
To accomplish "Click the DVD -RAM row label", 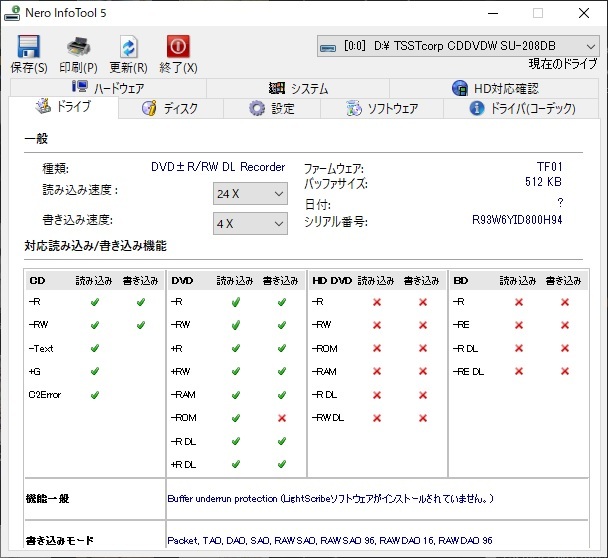I will tap(183, 395).
